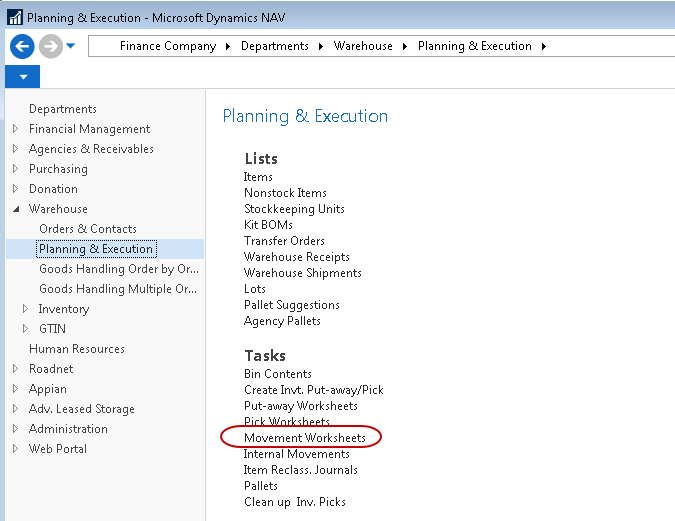Expand the Adv. Leased Storage node
The width and height of the screenshot is (675, 521).
tap(15, 409)
